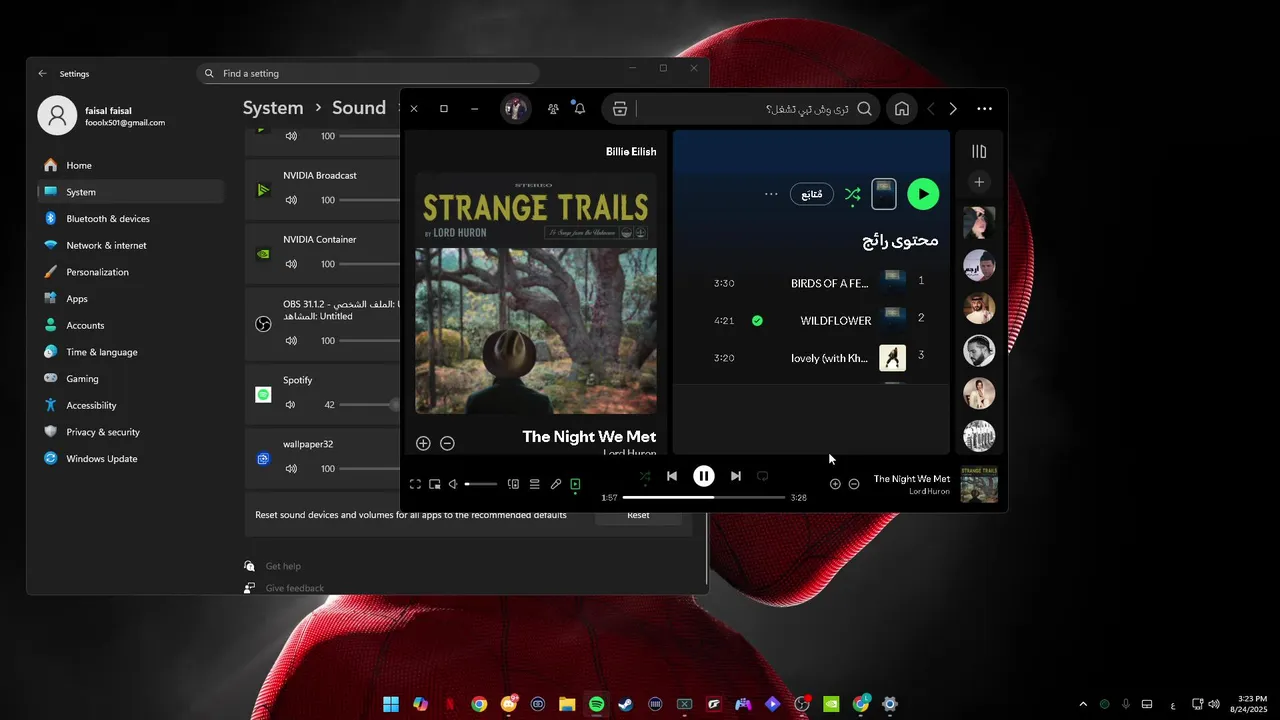Open Network & internet settings
Image resolution: width=1280 pixels, height=720 pixels.
pos(130,245)
